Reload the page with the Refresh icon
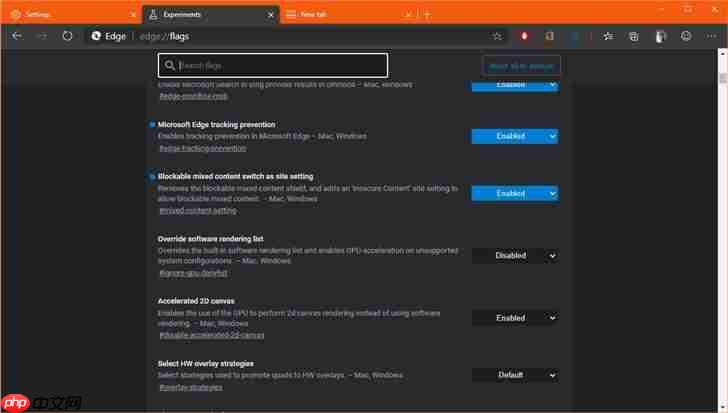Screen dimensions: 728x413 point(67,36)
